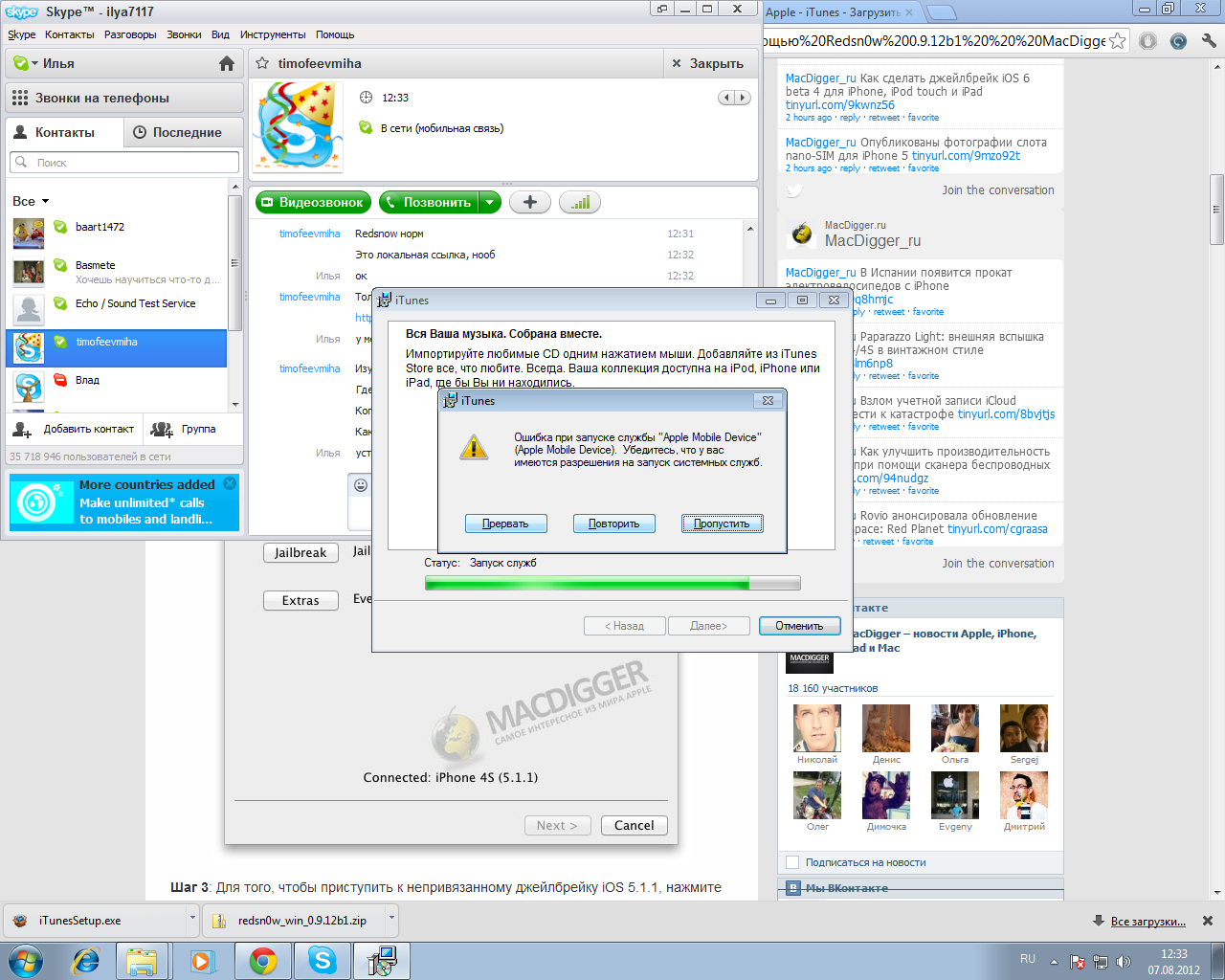Image resolution: width=1225 pixels, height=980 pixels.
Task: Click the Chrome address bar
Action: pos(933,41)
